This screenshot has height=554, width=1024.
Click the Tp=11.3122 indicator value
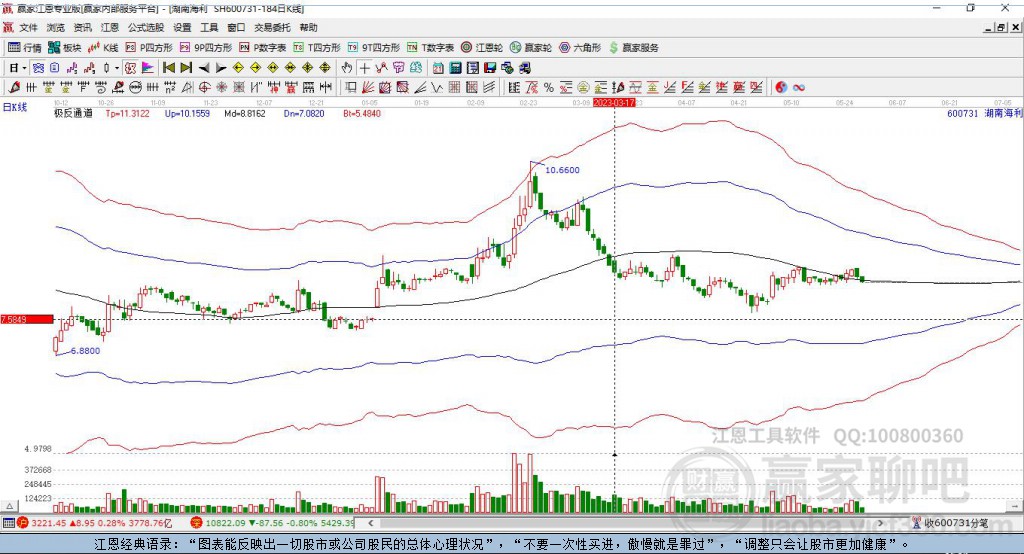pos(127,114)
